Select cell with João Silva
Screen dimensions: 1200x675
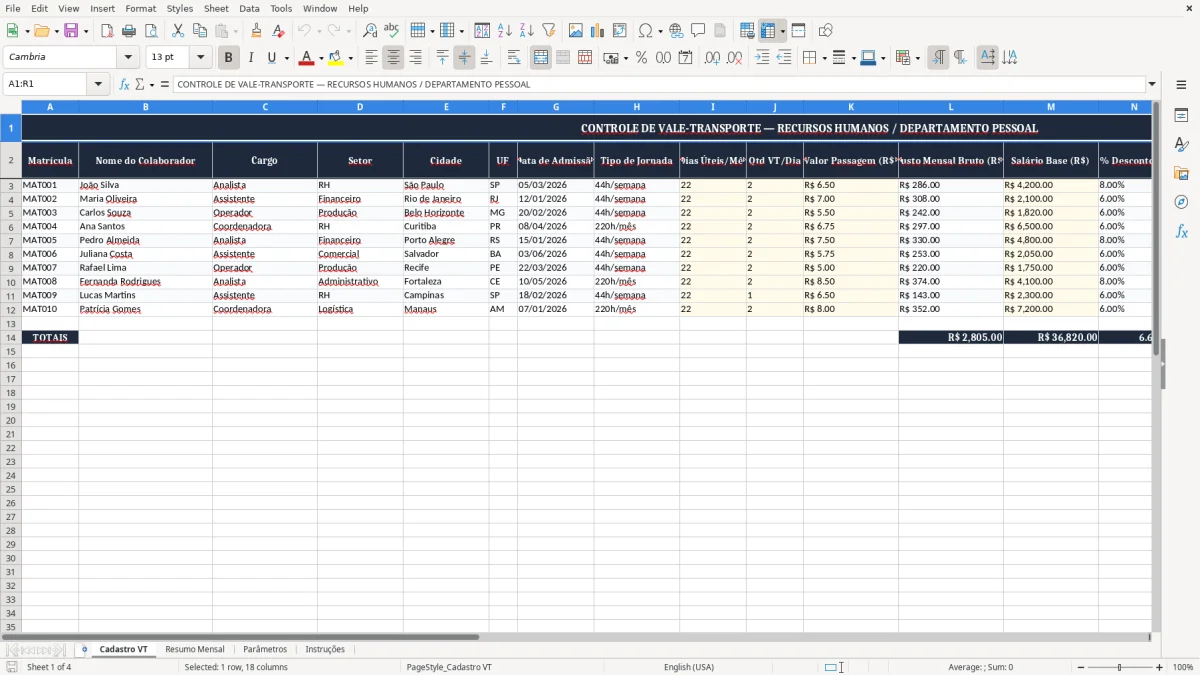pyautogui.click(x=145, y=185)
